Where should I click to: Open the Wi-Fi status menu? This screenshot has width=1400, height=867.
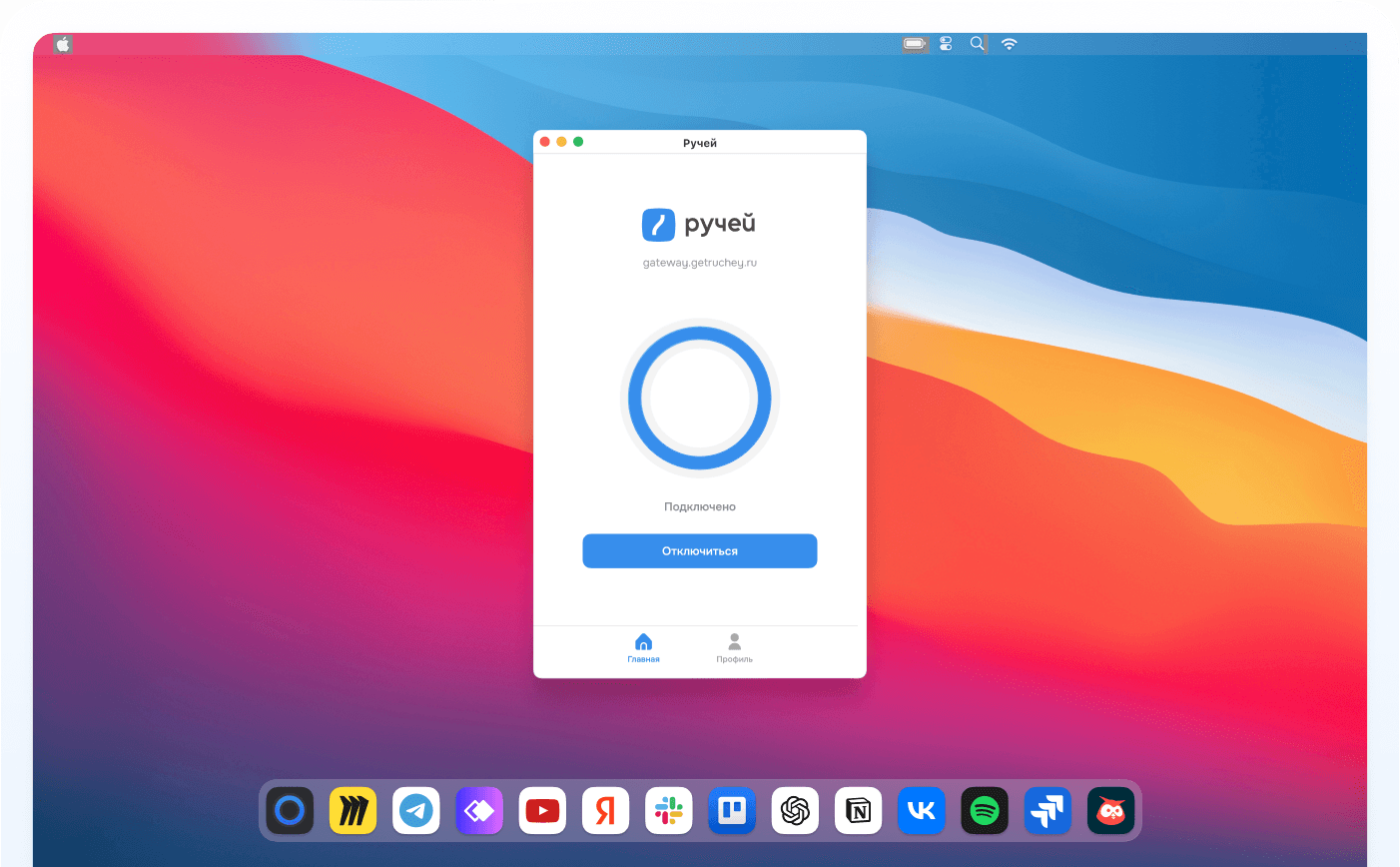1009,44
